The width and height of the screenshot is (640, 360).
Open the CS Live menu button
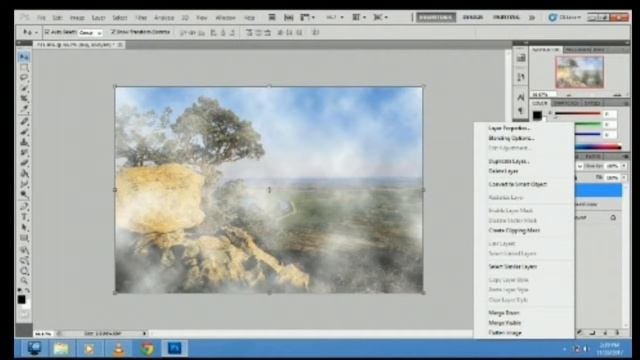[564, 17]
